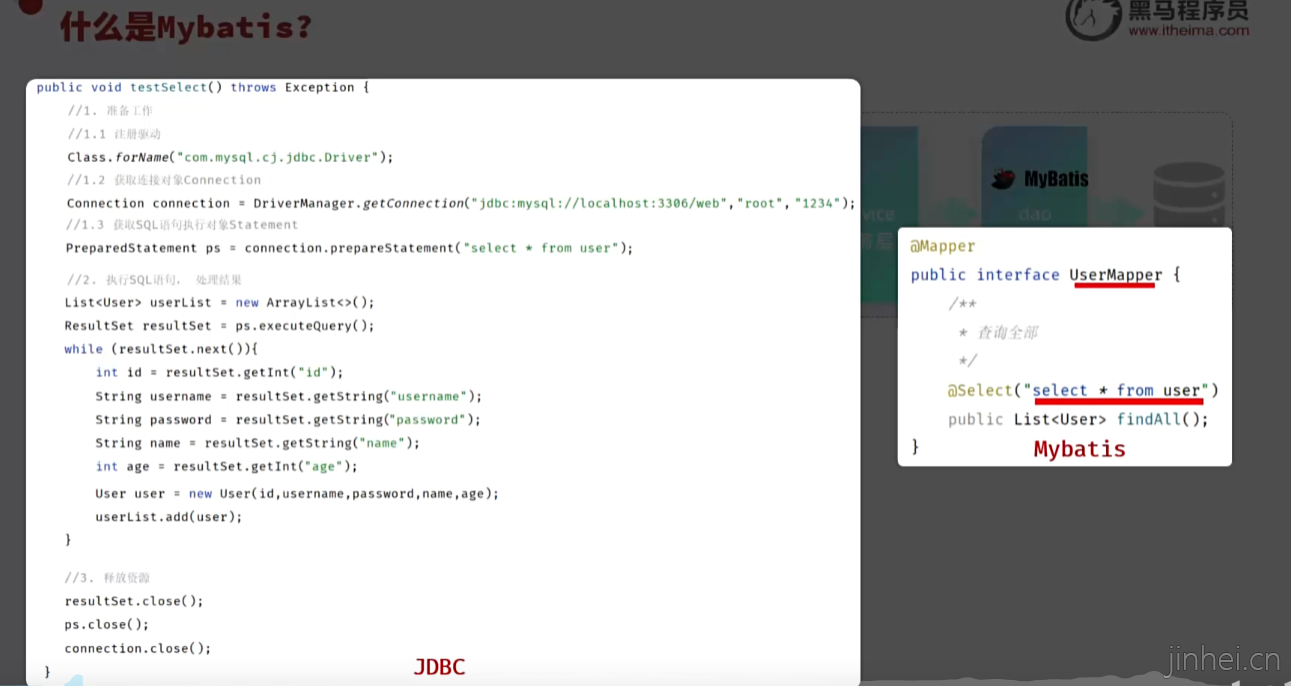Click the connection.close() line
This screenshot has width=1291, height=686.
138,648
